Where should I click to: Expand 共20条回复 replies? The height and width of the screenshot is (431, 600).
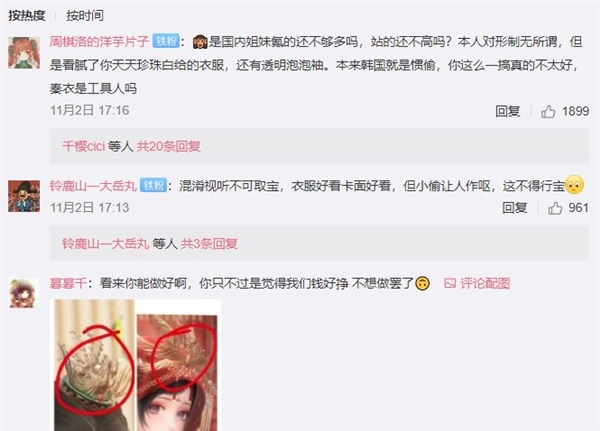(x=169, y=146)
